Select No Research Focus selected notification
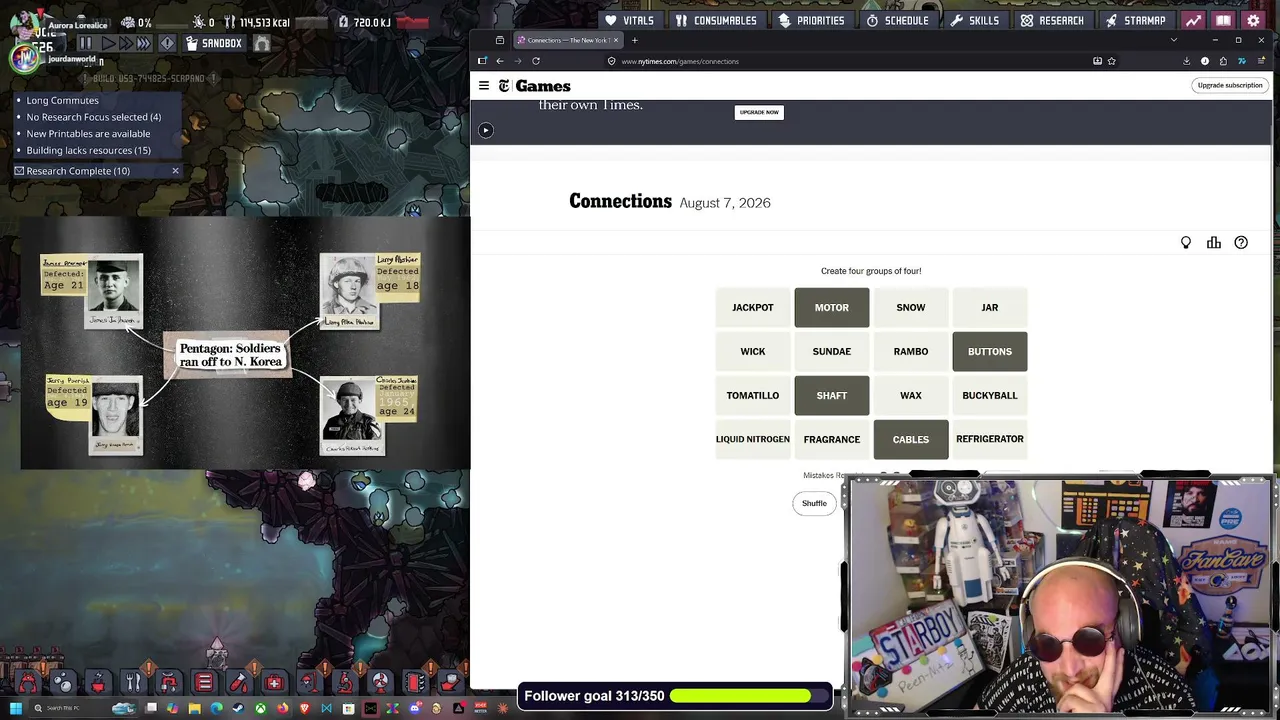 coord(93,117)
